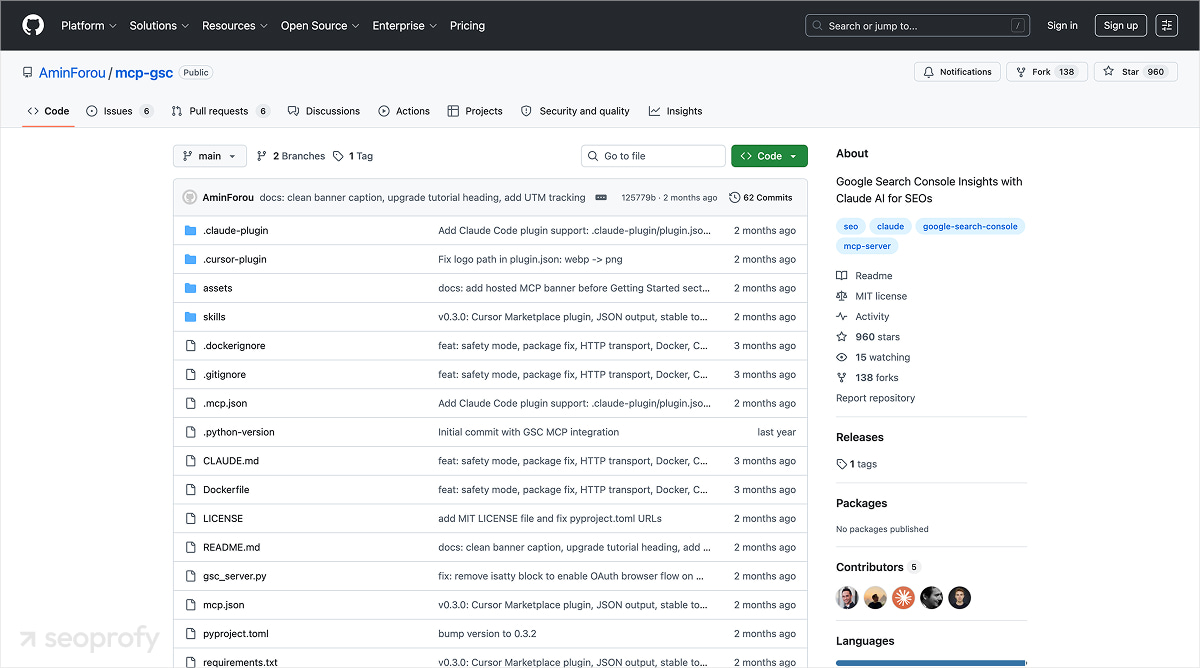The height and width of the screenshot is (668, 1200).
Task: Click the Sign up button
Action: 1121,26
